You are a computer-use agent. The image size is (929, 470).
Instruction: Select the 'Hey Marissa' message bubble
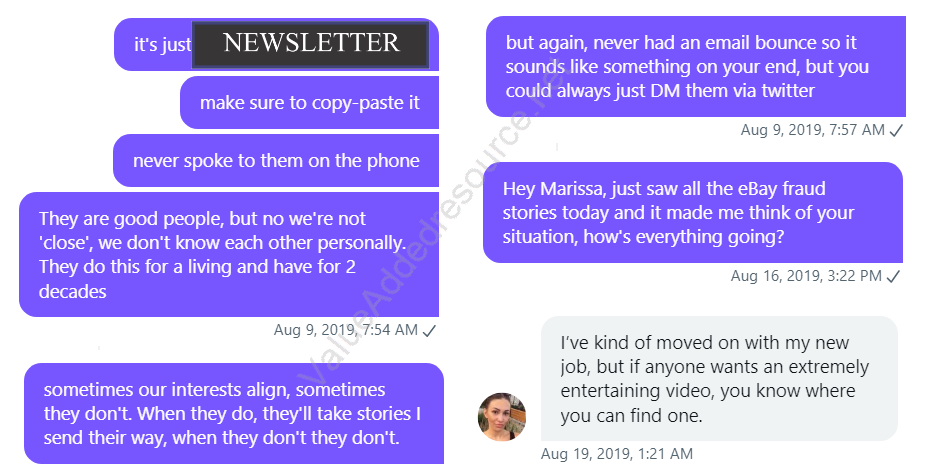click(693, 212)
